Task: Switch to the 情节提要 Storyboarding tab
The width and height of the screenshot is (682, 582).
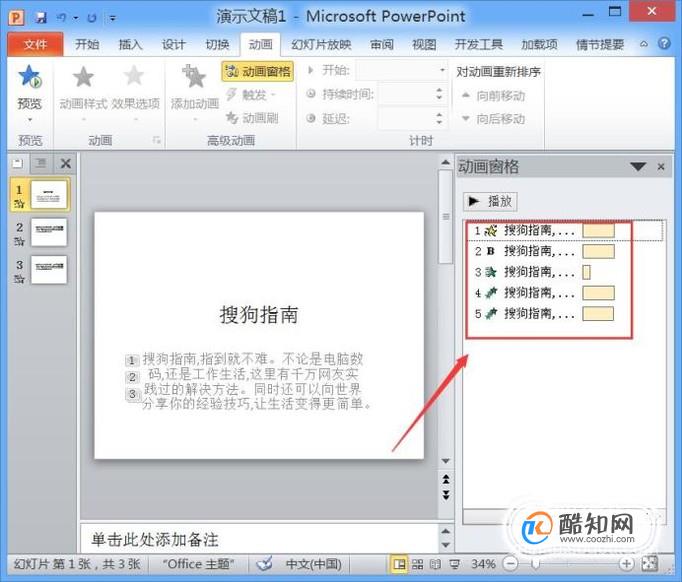Action: point(600,44)
